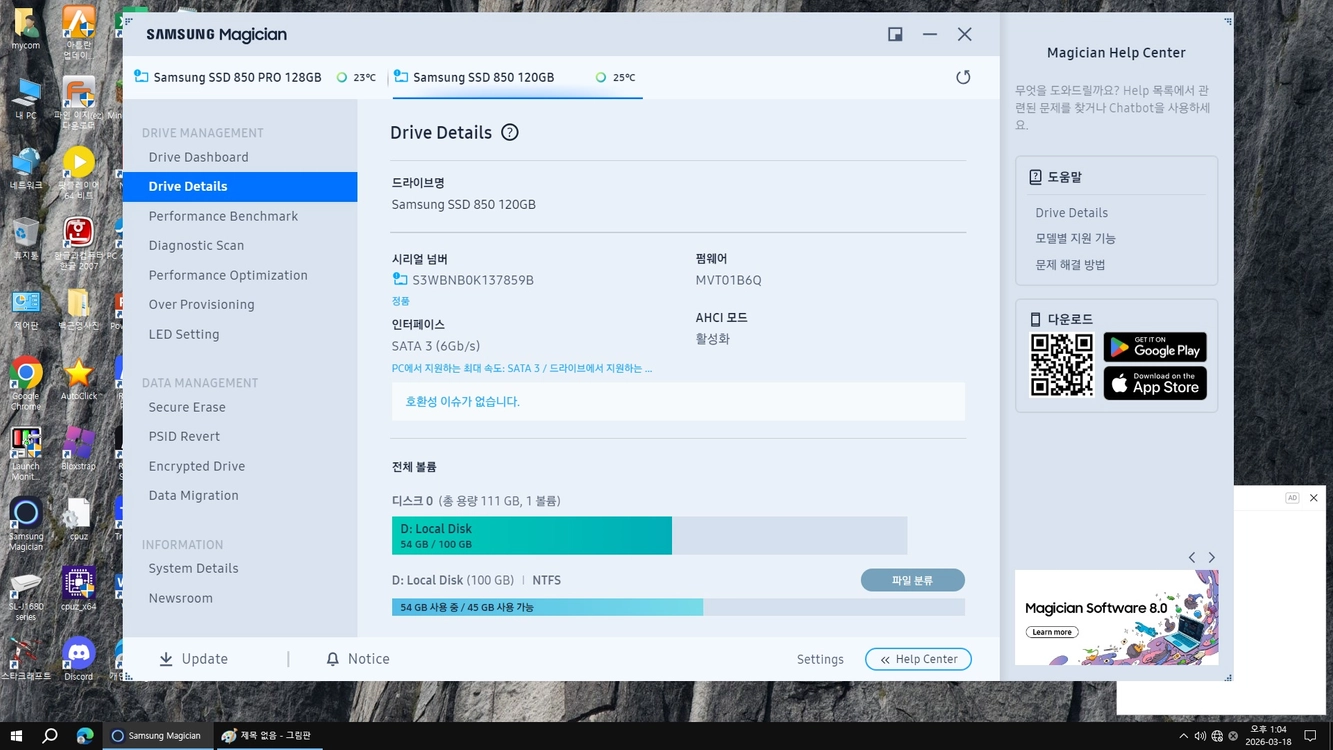Open 문제 해결 방법 help link
The width and height of the screenshot is (1333, 750).
(1070, 264)
